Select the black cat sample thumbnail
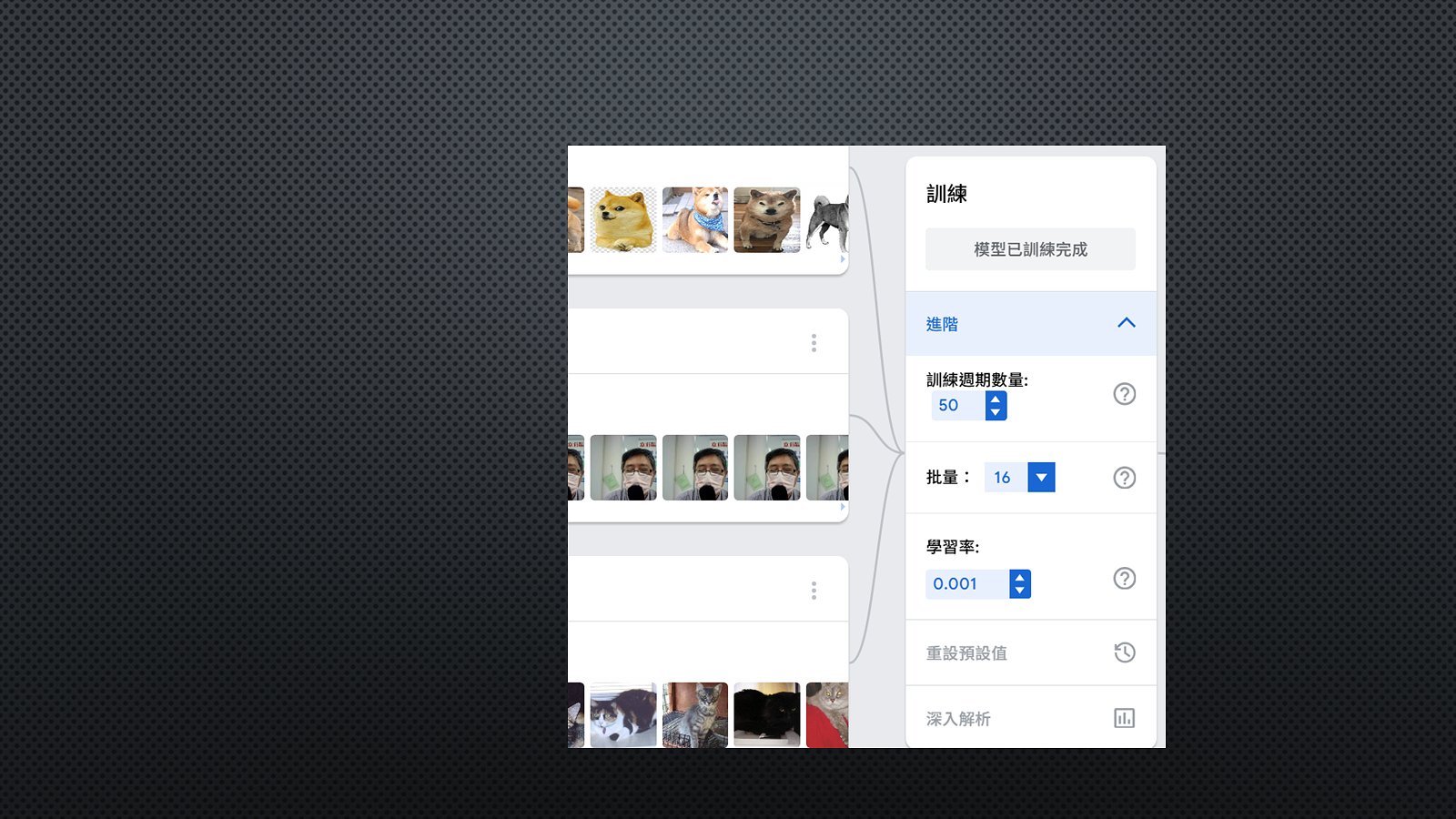This screenshot has height=819, width=1456. (767, 715)
